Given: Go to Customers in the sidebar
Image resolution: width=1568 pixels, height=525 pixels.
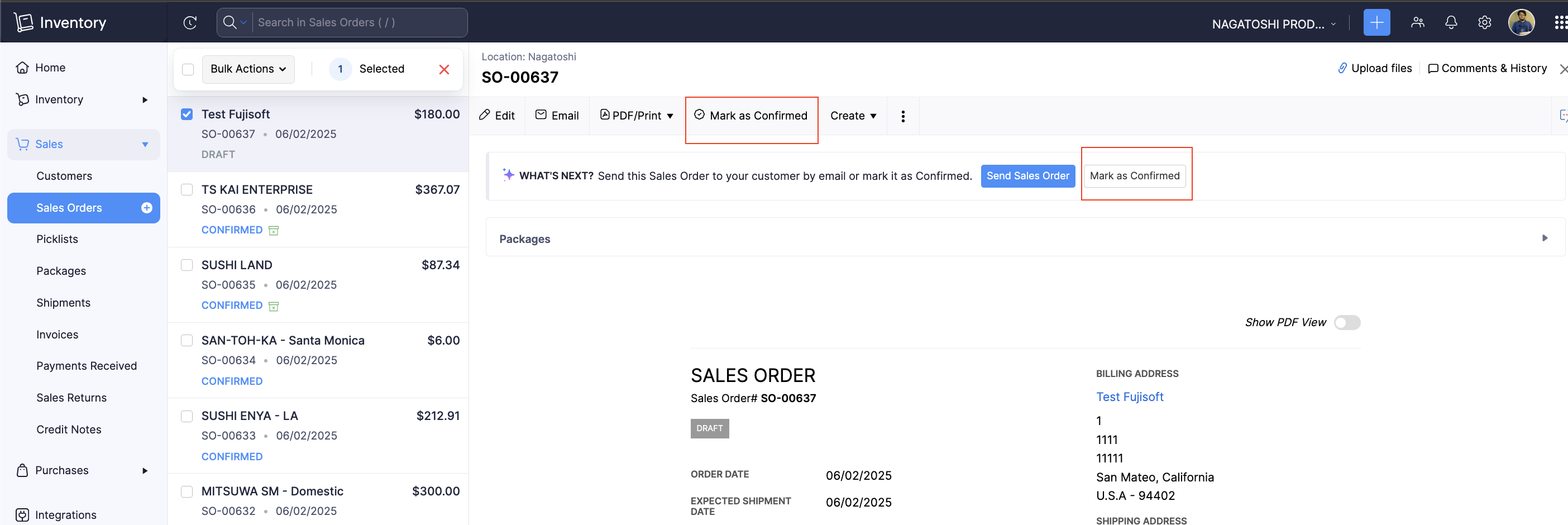Looking at the screenshot, I should [64, 176].
